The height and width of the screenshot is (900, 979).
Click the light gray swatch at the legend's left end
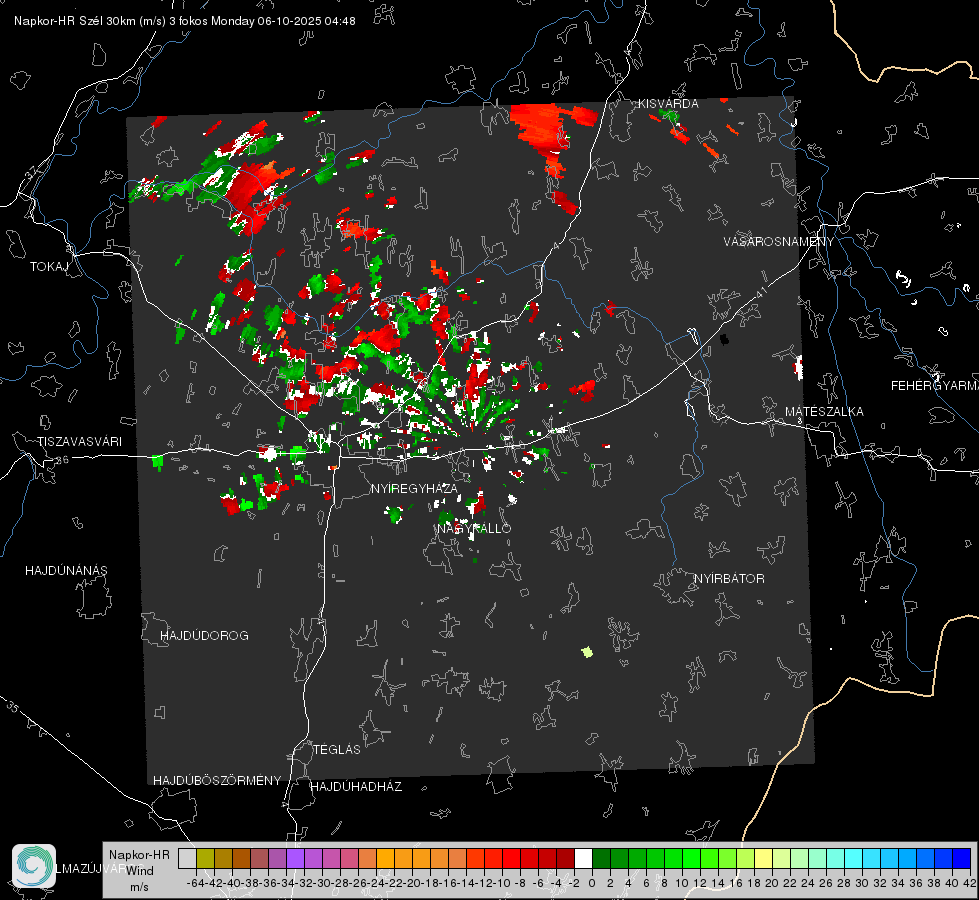(x=187, y=858)
